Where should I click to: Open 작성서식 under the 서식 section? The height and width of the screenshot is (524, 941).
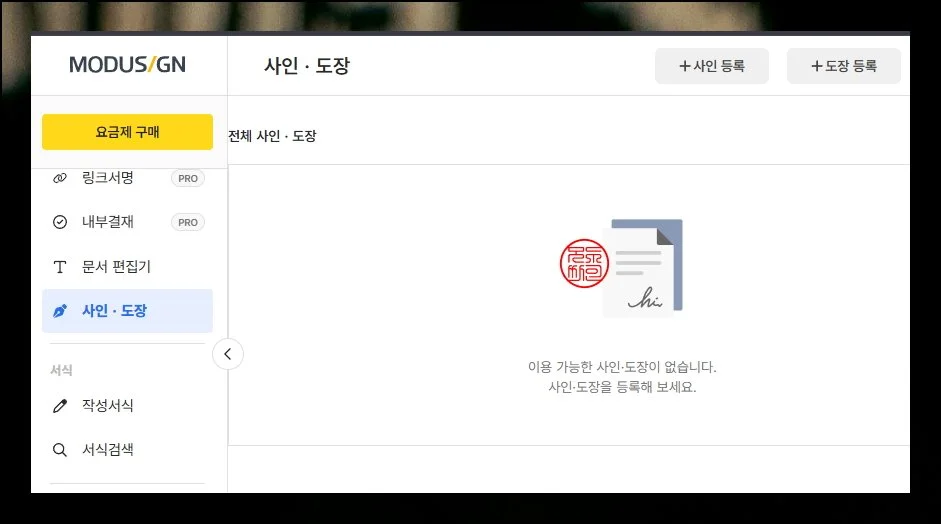[108, 406]
